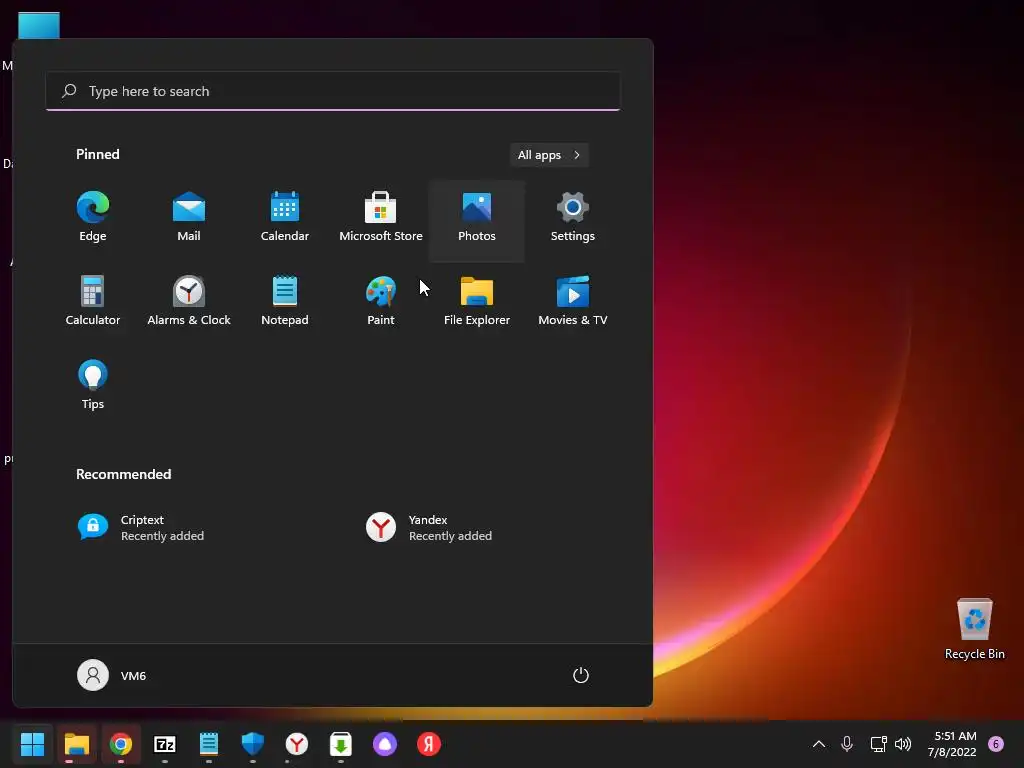
Task: Open Settings from pinned apps
Action: 573,217
